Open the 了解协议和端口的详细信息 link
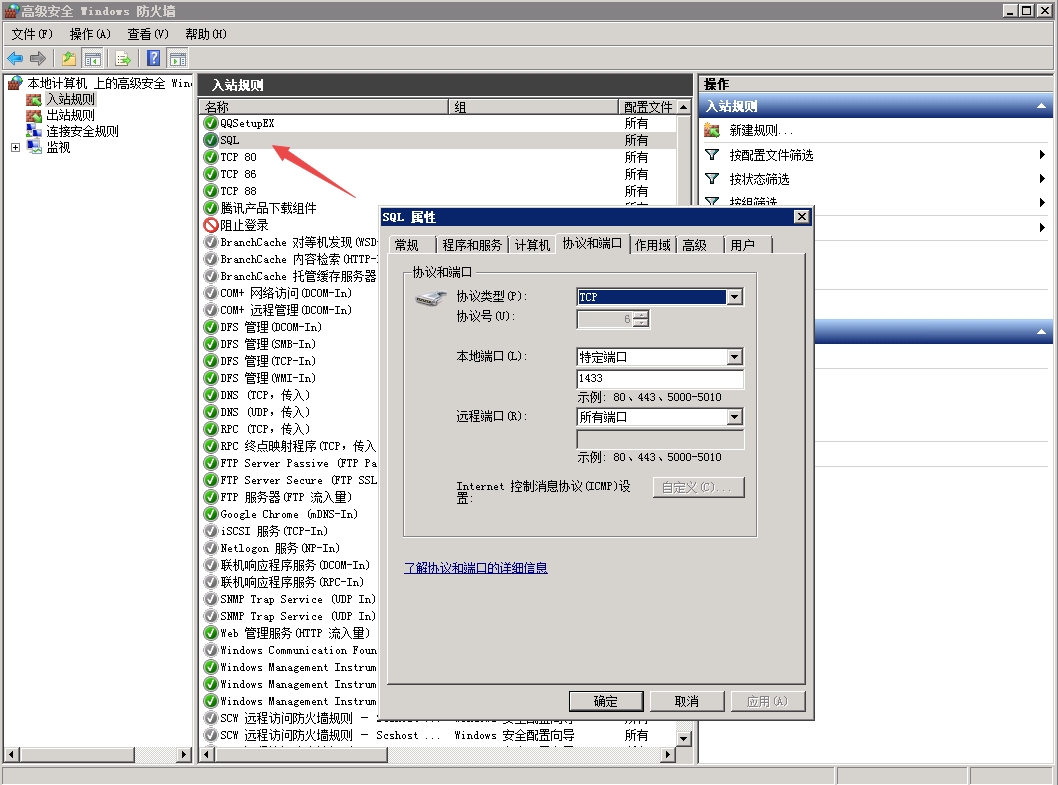This screenshot has height=785, width=1058. pyautogui.click(x=475, y=568)
